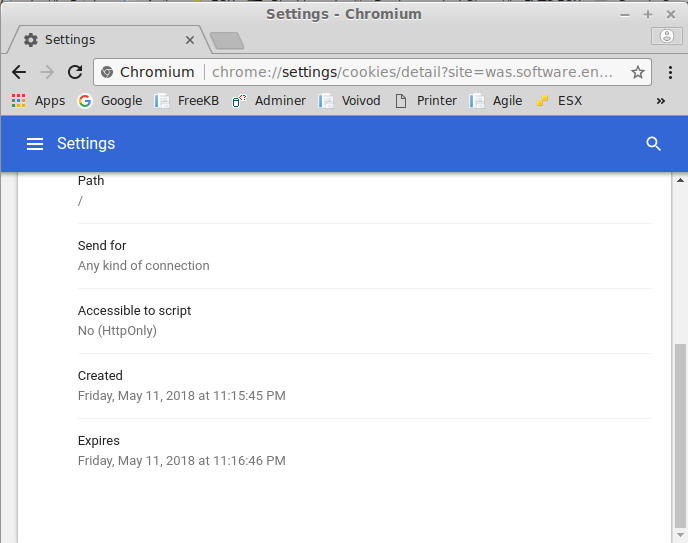Expand hidden bookmarks with double chevron

(x=660, y=101)
